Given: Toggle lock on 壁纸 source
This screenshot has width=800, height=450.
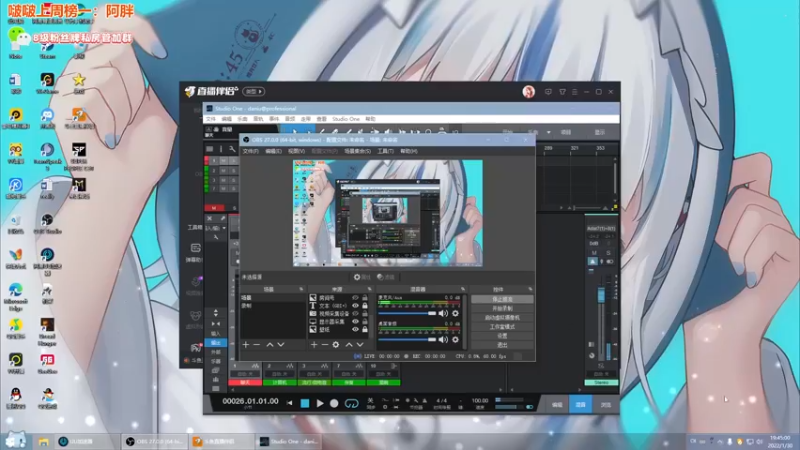Looking at the screenshot, I should tap(365, 330).
